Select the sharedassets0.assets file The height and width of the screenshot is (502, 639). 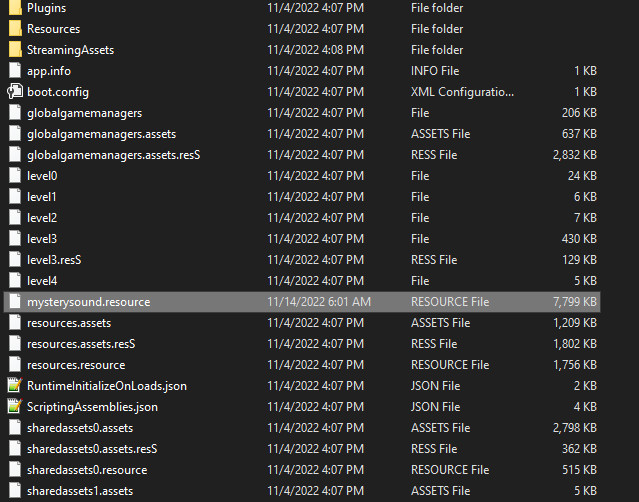(x=80, y=428)
